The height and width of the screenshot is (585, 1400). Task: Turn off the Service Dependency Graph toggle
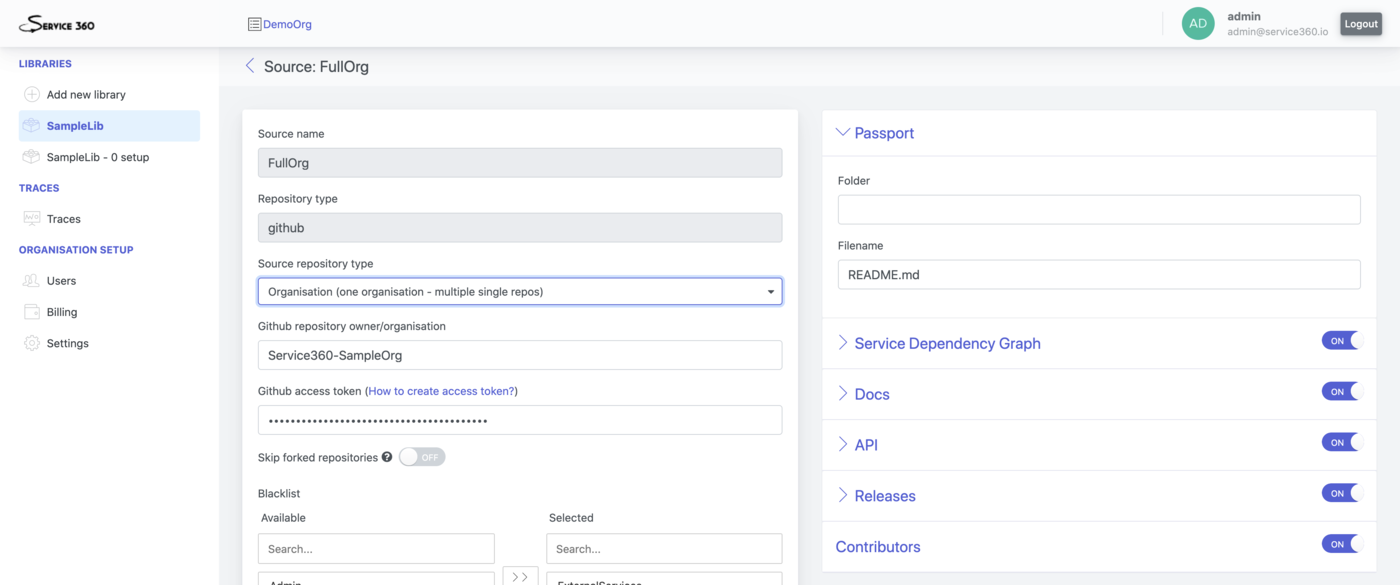click(x=1342, y=341)
